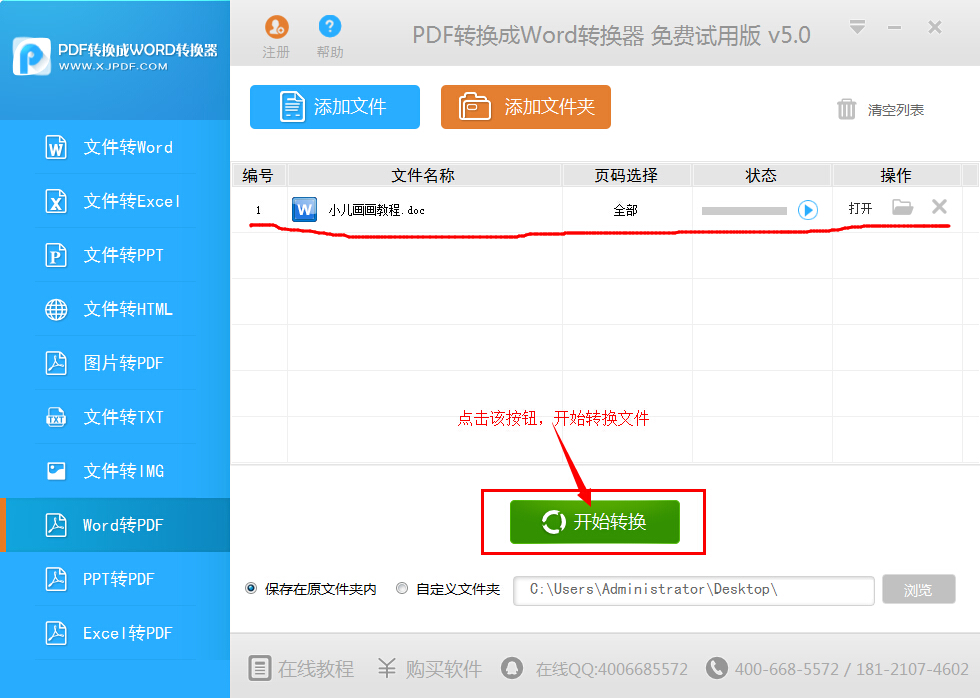Click the PDF转换成WORD转换器 logo
Screen dimensions: 980x698
[x=115, y=56]
